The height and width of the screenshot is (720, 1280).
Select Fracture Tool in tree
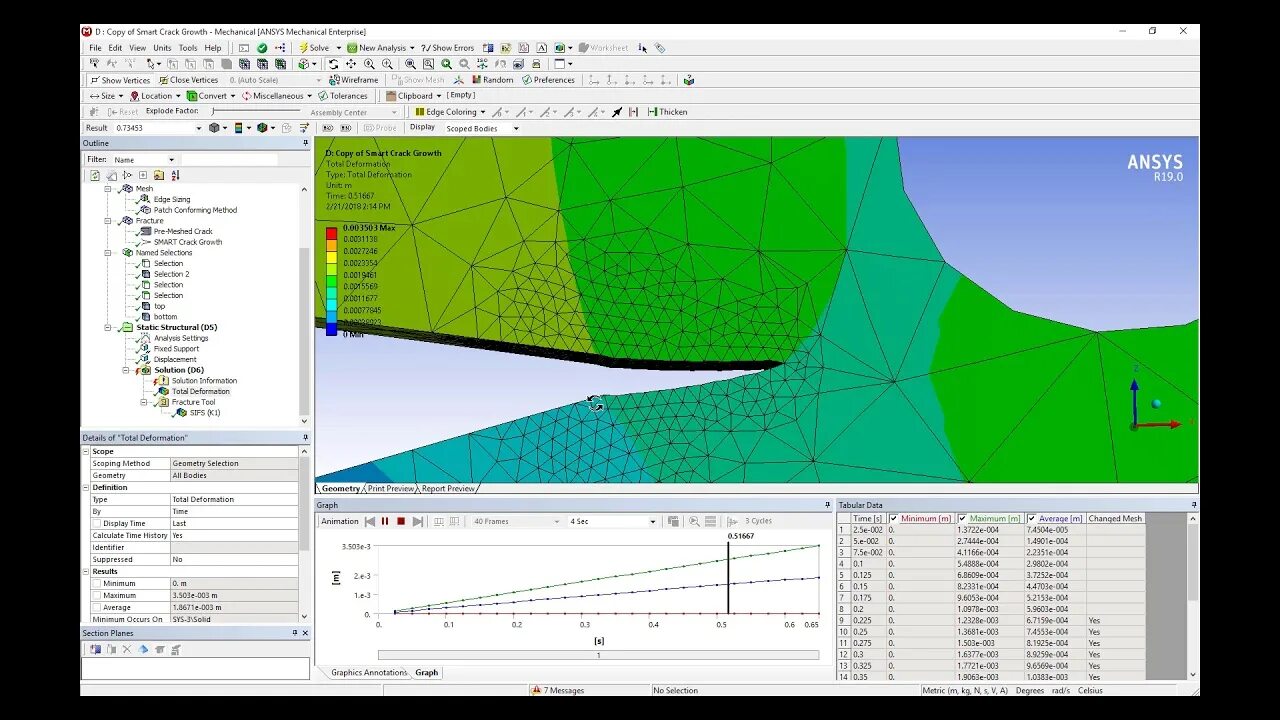pyautogui.click(x=193, y=402)
